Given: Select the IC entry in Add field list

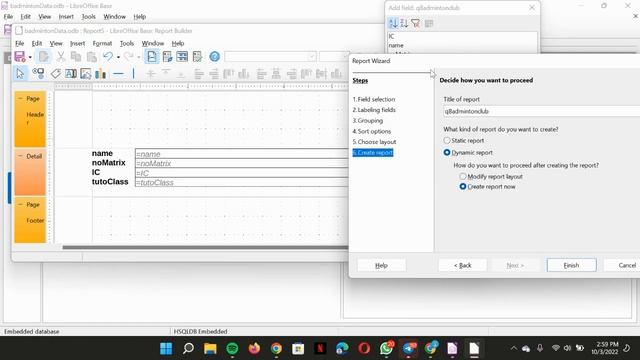Looking at the screenshot, I should [462, 36].
